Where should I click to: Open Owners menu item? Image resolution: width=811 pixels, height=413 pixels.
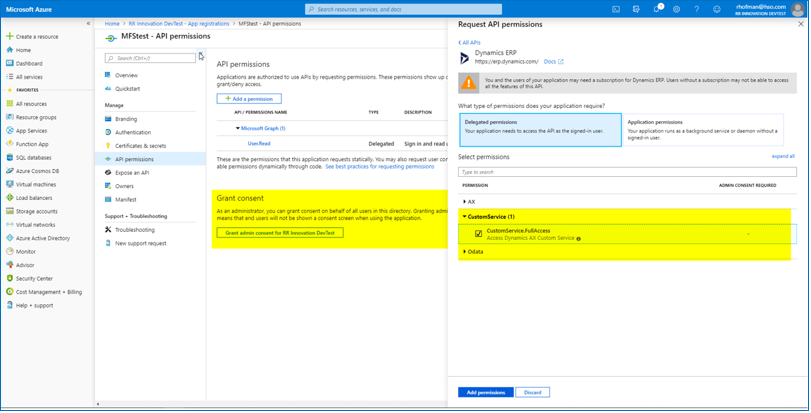coord(124,186)
